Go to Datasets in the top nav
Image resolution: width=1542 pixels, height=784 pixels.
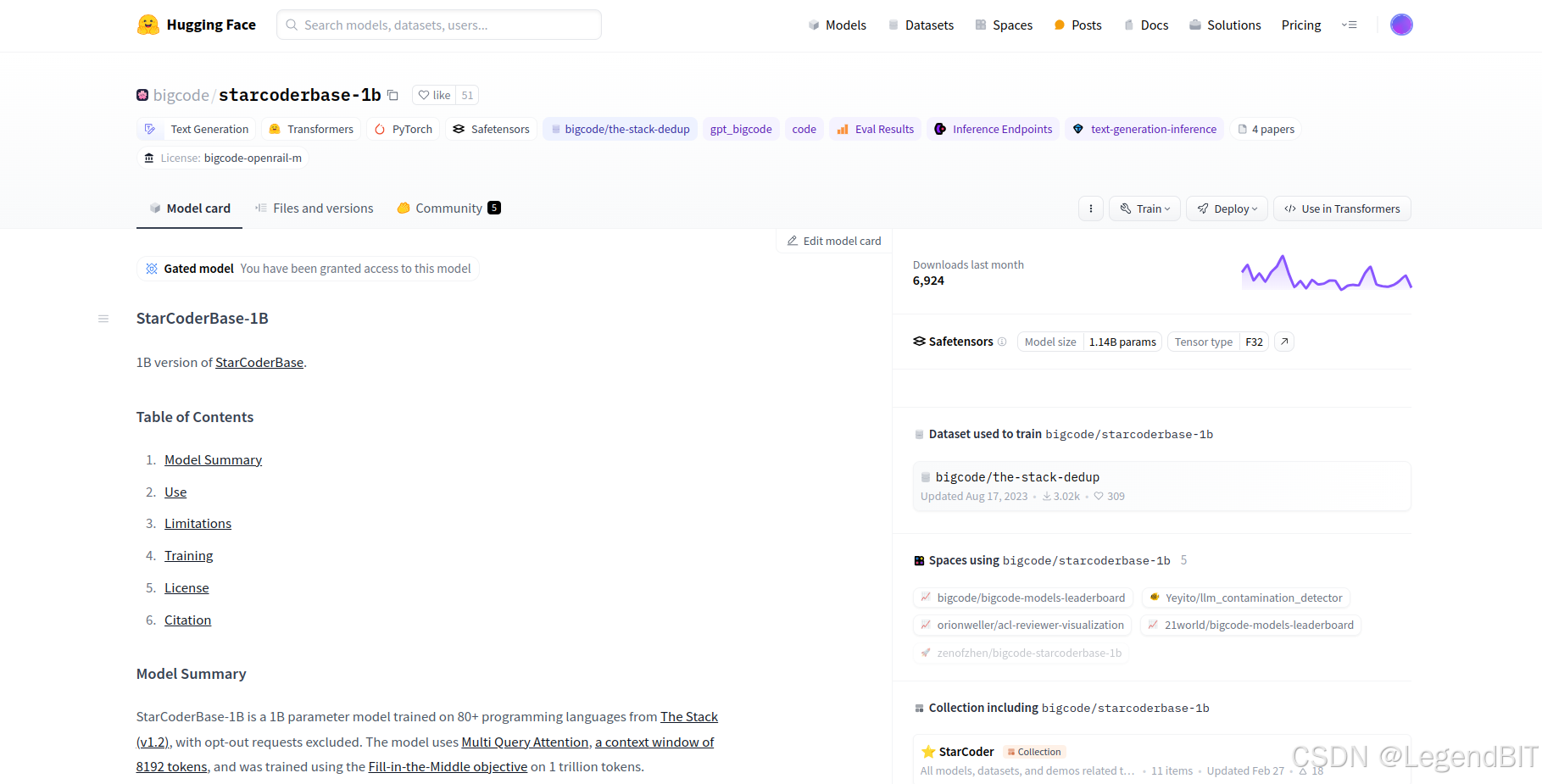921,25
